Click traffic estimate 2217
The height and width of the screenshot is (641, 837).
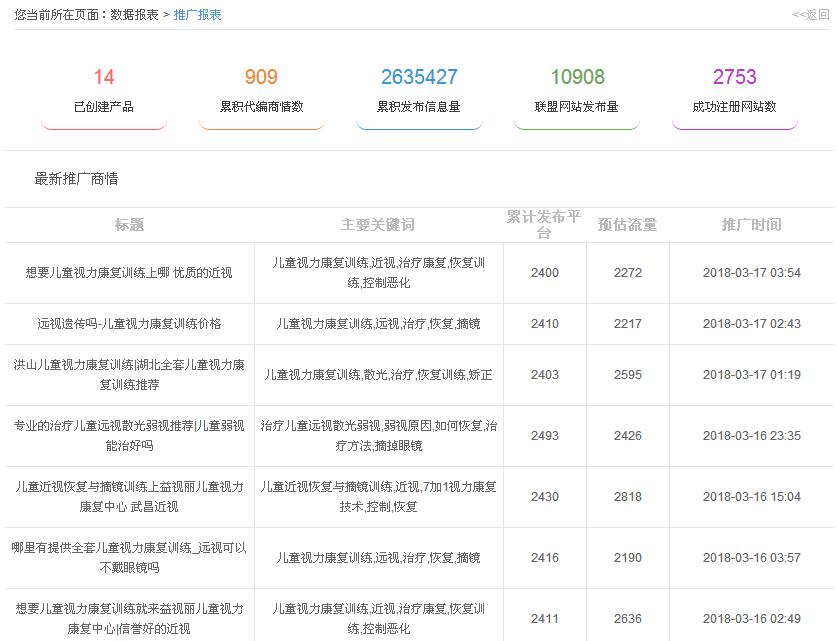[628, 323]
